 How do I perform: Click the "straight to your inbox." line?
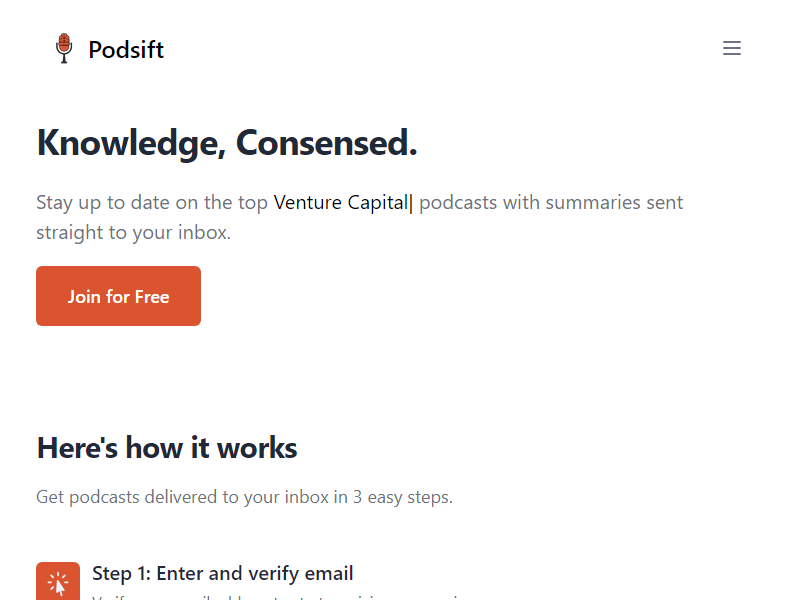coord(133,233)
